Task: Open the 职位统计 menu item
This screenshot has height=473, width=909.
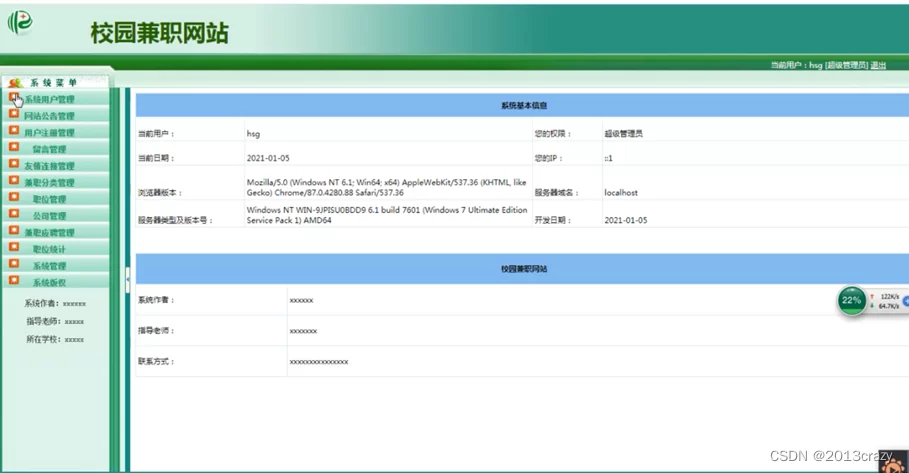Action: pos(49,249)
